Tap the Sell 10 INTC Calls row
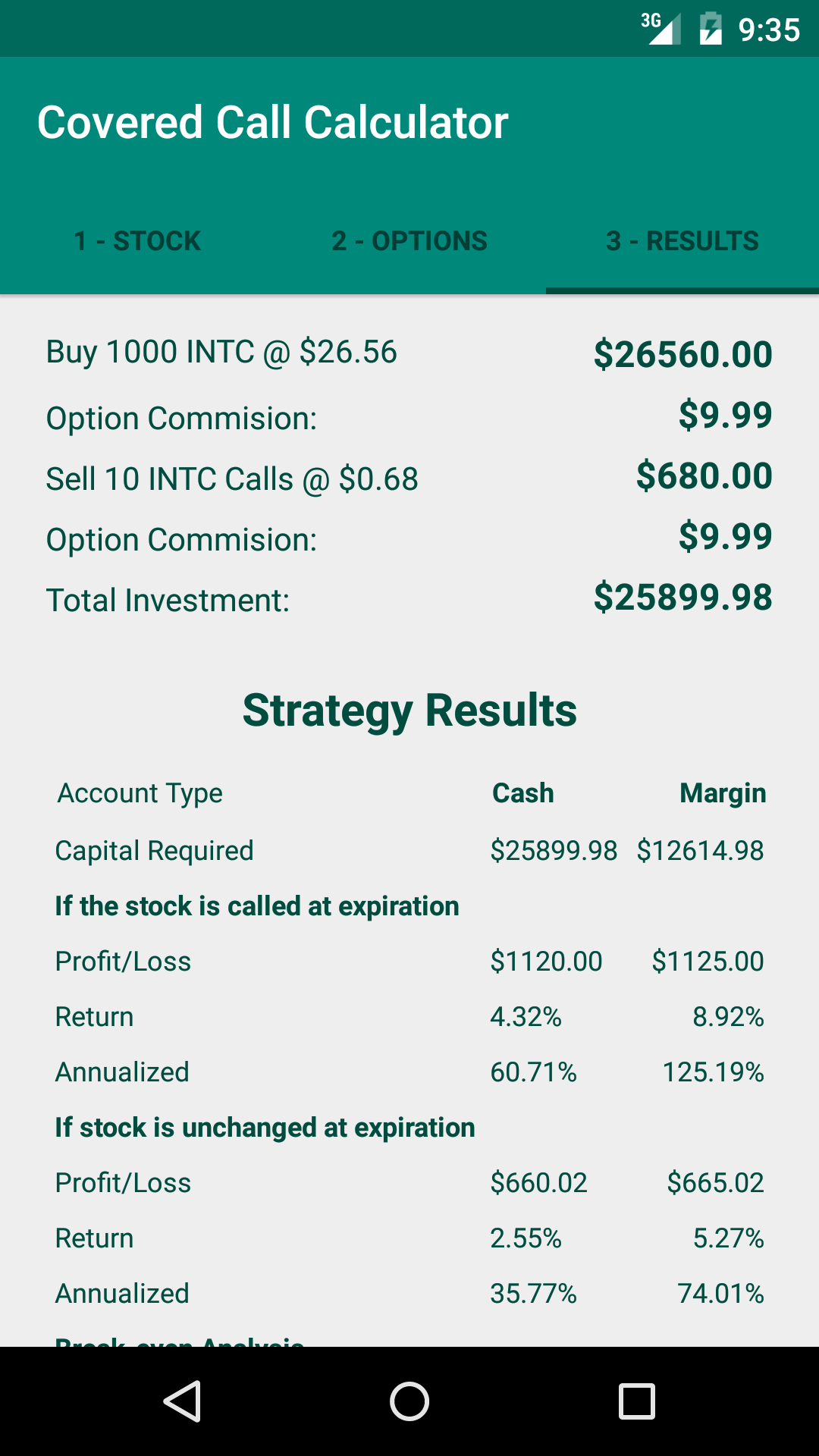 pos(232,479)
